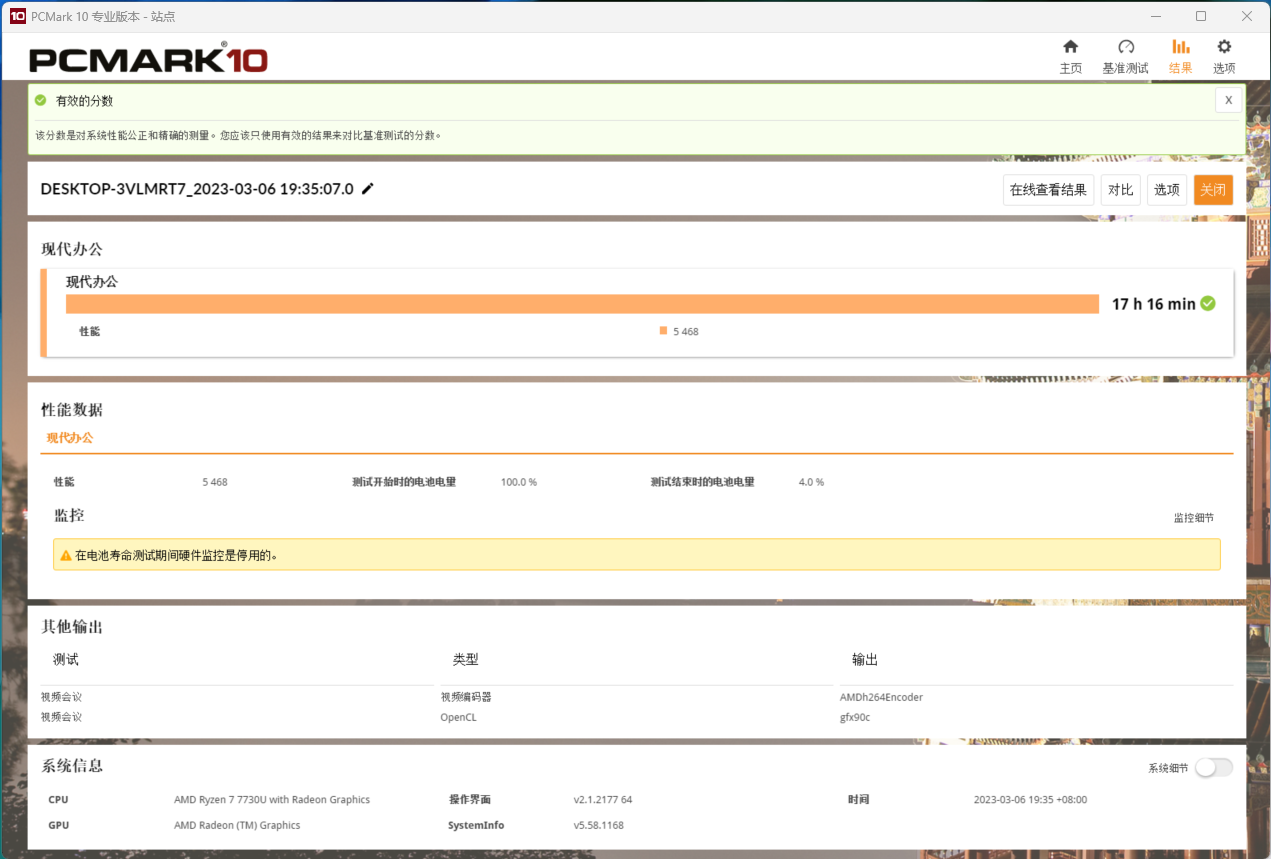Click the green validity check next to 17 h 16 min
The image size is (1271, 859).
[x=1208, y=303]
